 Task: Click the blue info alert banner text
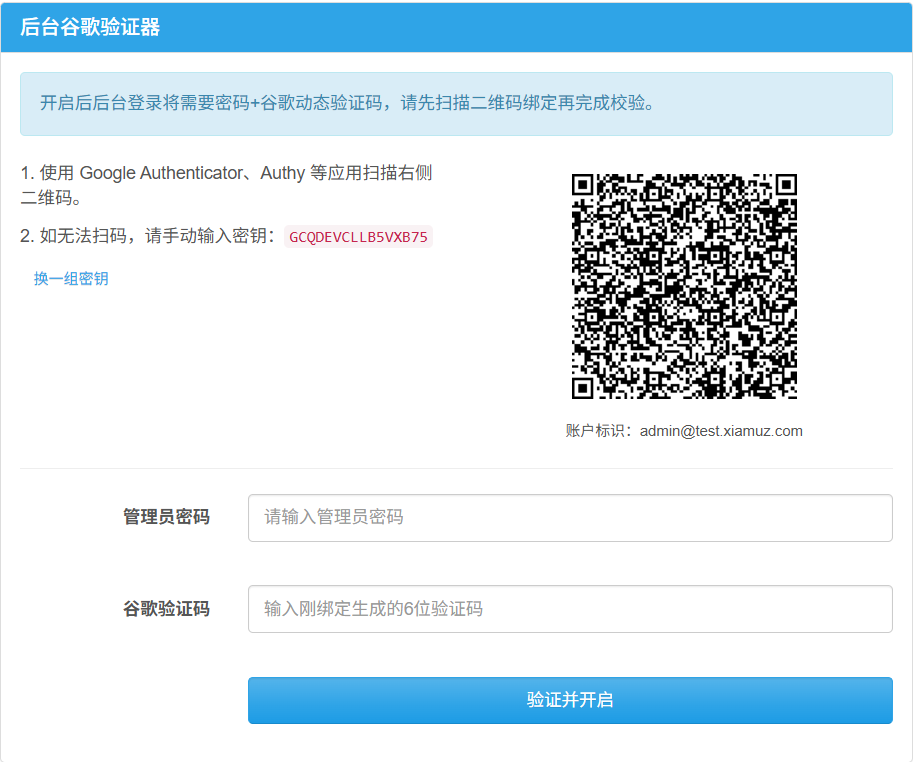[x=347, y=103]
